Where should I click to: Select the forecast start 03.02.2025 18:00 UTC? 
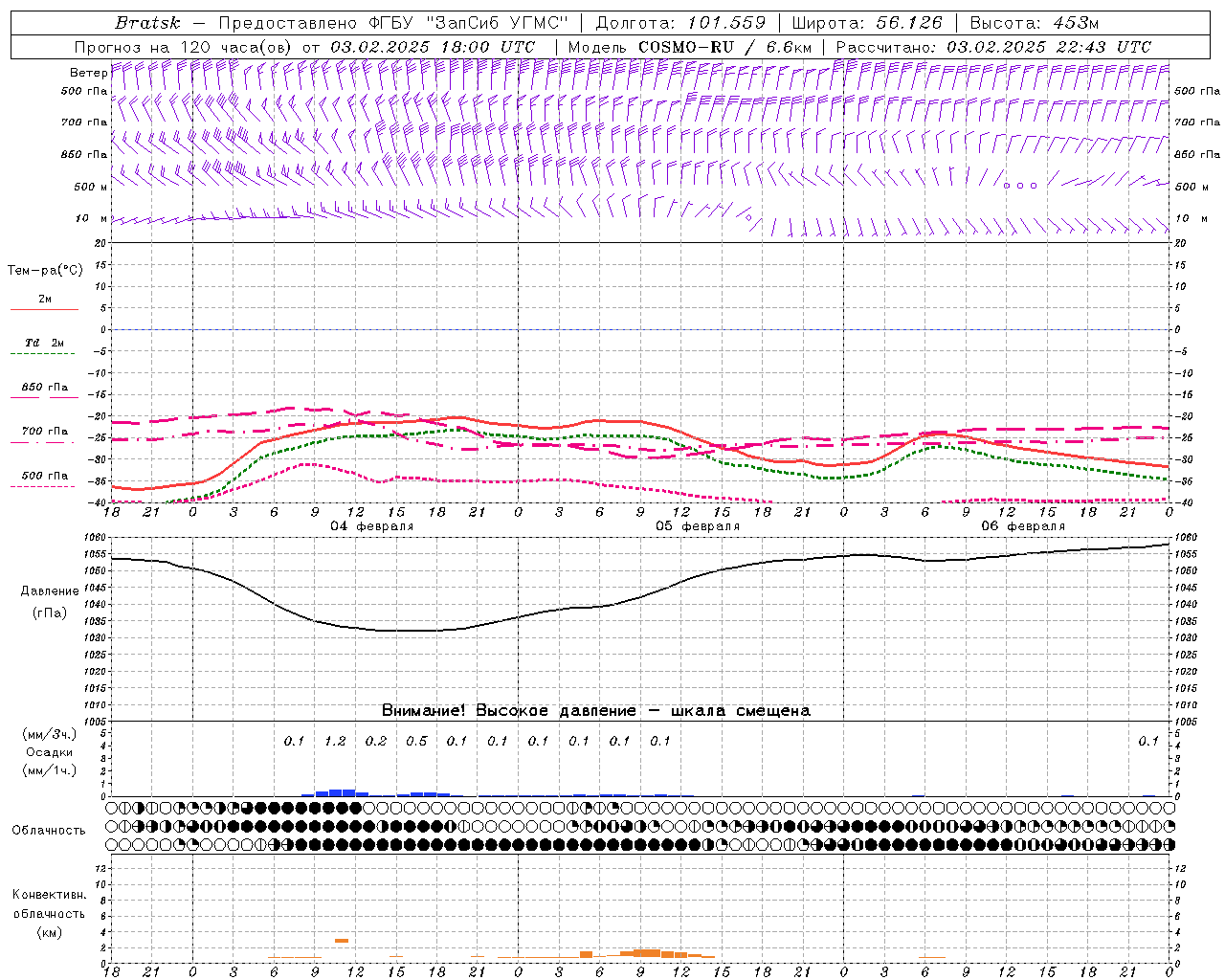click(x=433, y=47)
